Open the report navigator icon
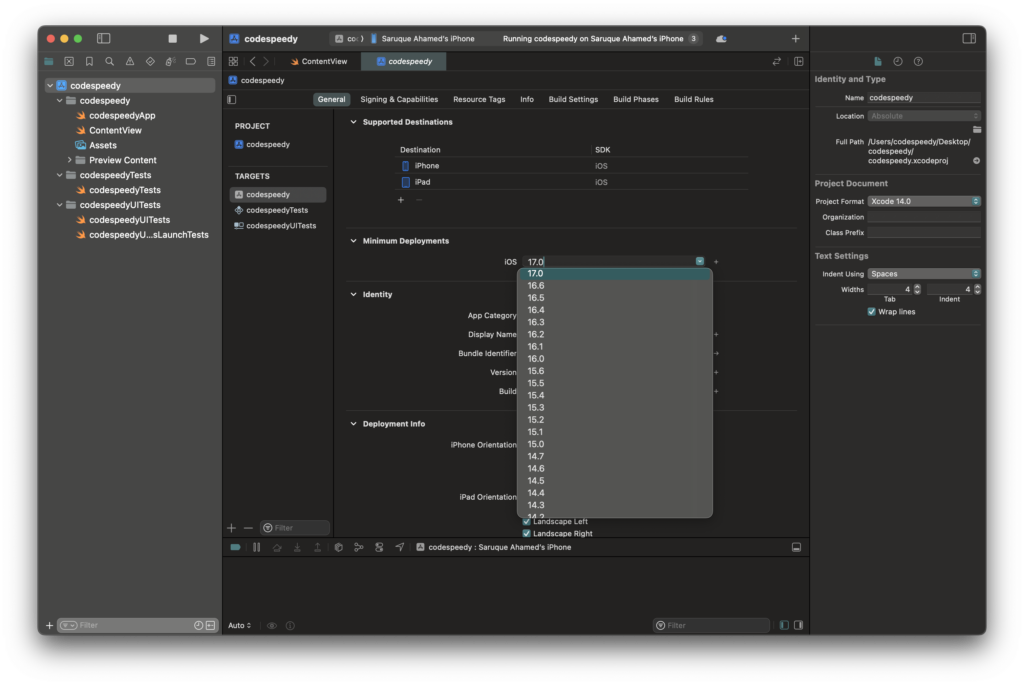Screen dimensions: 1024x685 211,61
